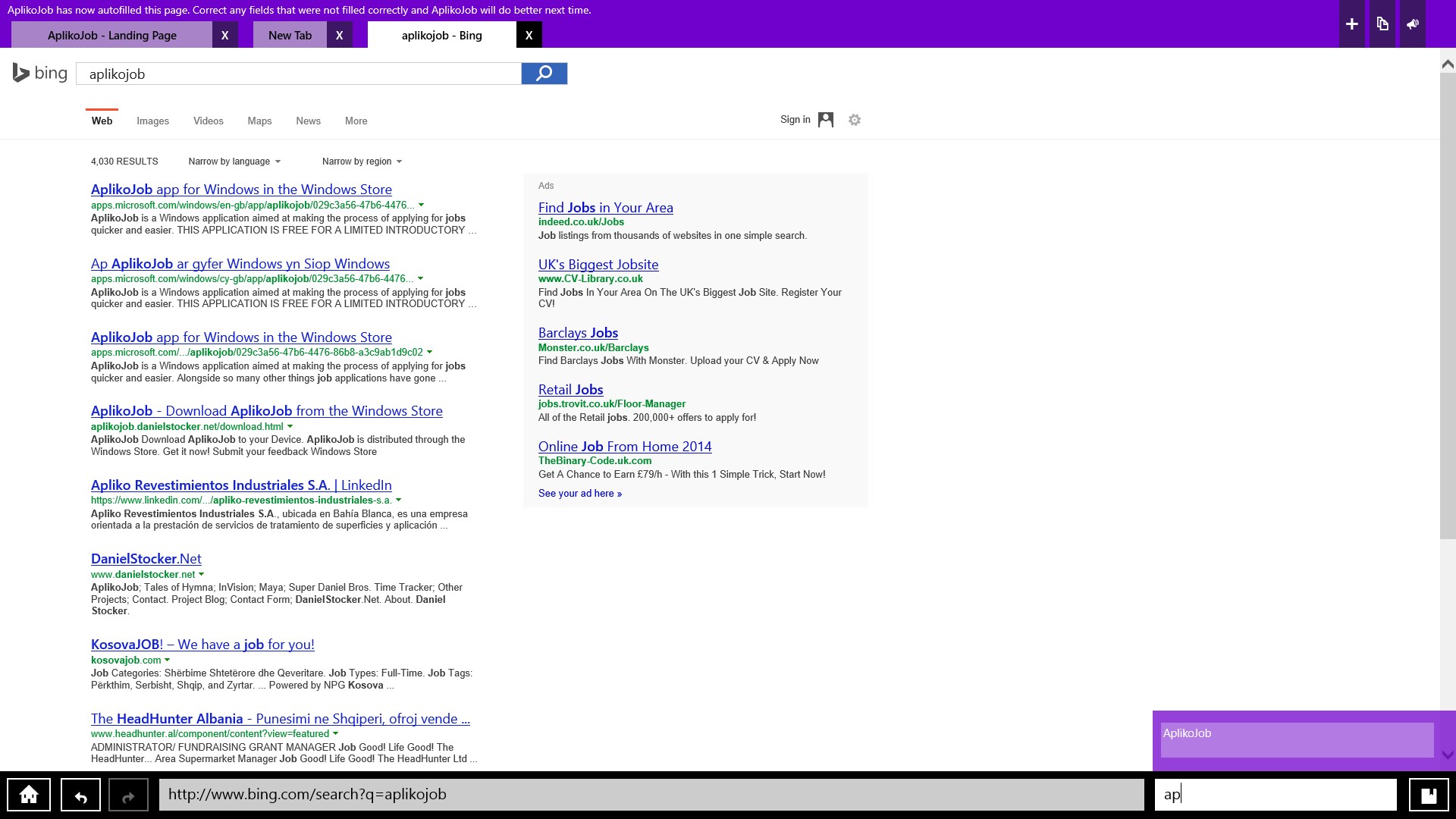Click the save icon beside the bottom search box
This screenshot has width=1456, height=819.
[x=1429, y=795]
